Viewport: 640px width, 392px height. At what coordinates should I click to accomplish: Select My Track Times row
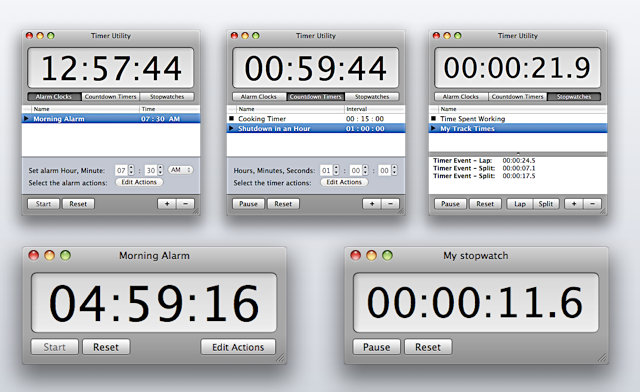(x=518, y=129)
